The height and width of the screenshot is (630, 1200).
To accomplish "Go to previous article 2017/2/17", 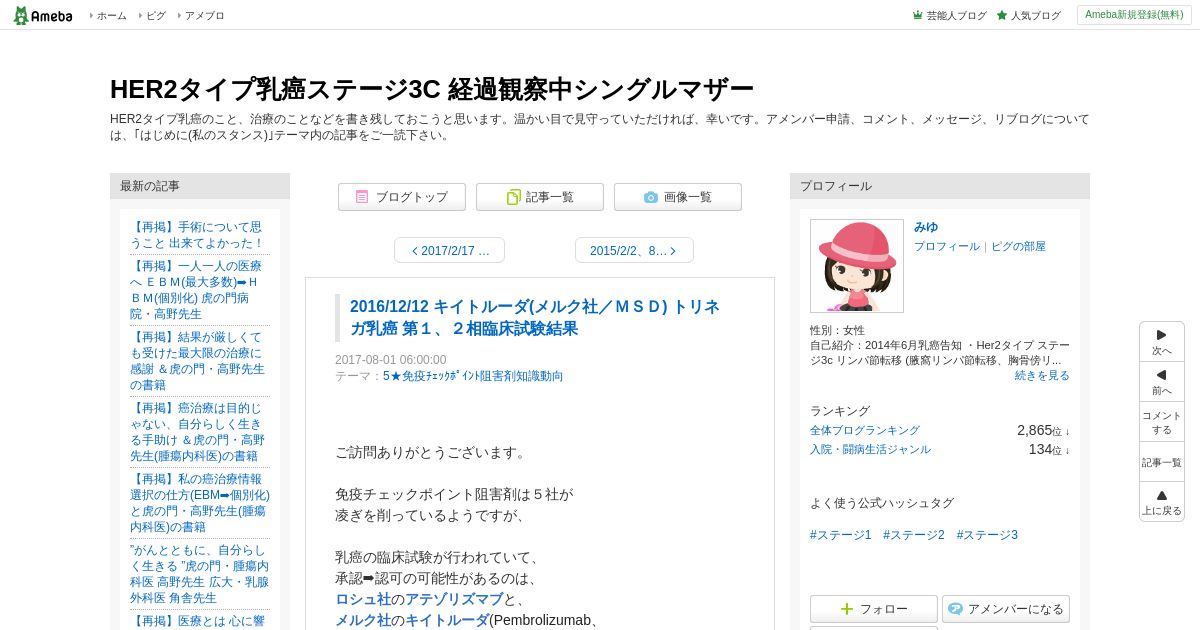I will click(450, 250).
